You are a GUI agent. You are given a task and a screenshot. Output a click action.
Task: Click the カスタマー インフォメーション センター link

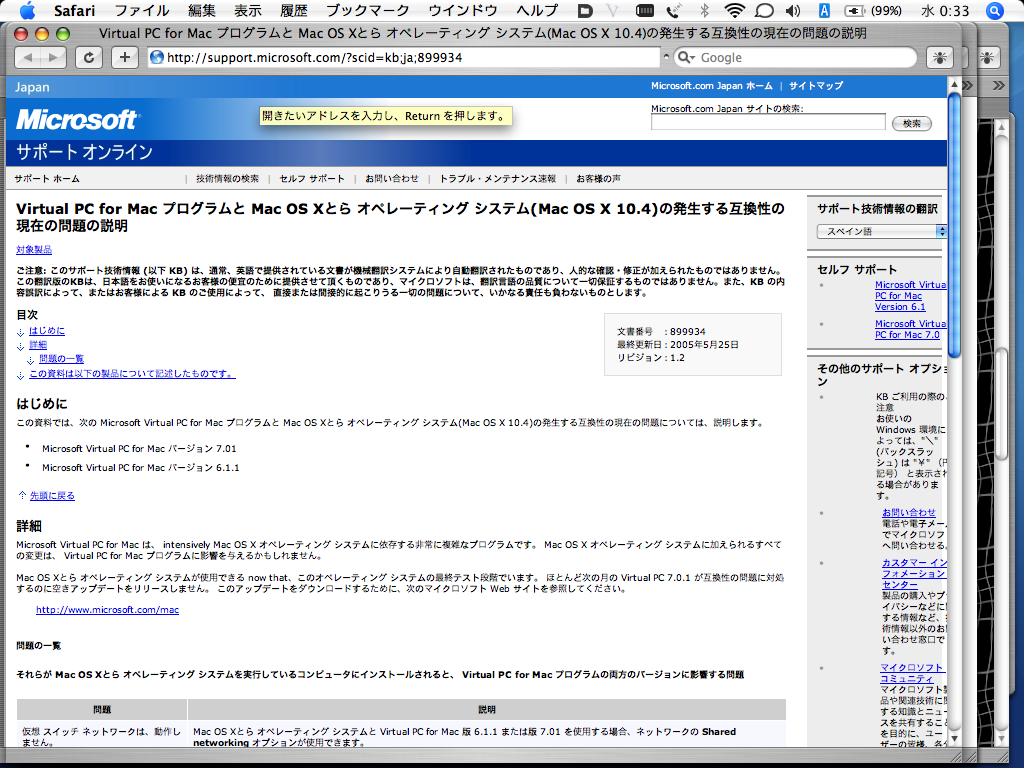click(914, 573)
